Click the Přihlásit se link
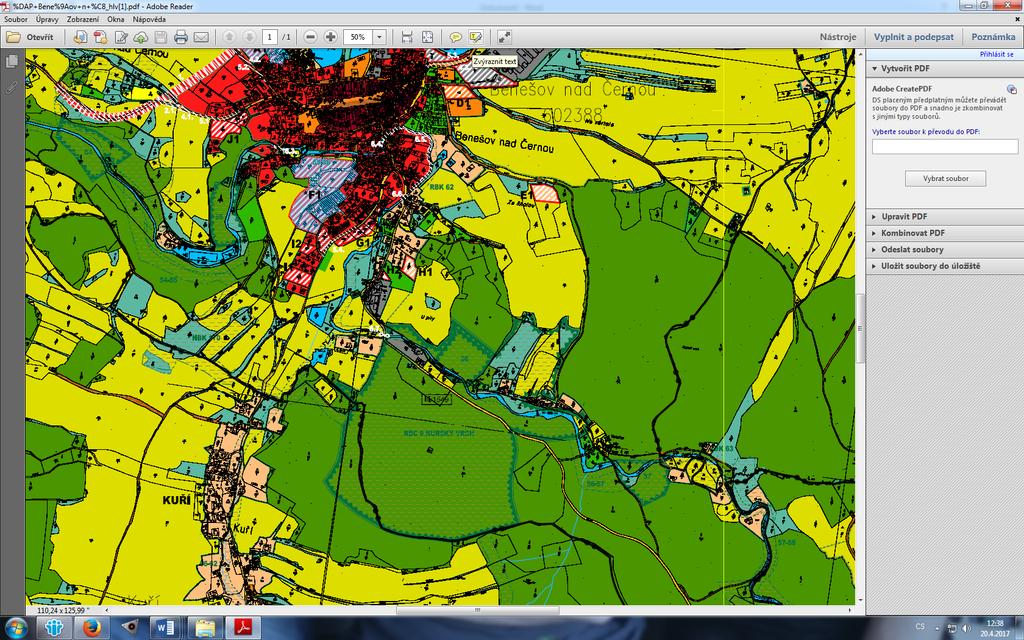Screen dimensions: 1024x640 997,55
